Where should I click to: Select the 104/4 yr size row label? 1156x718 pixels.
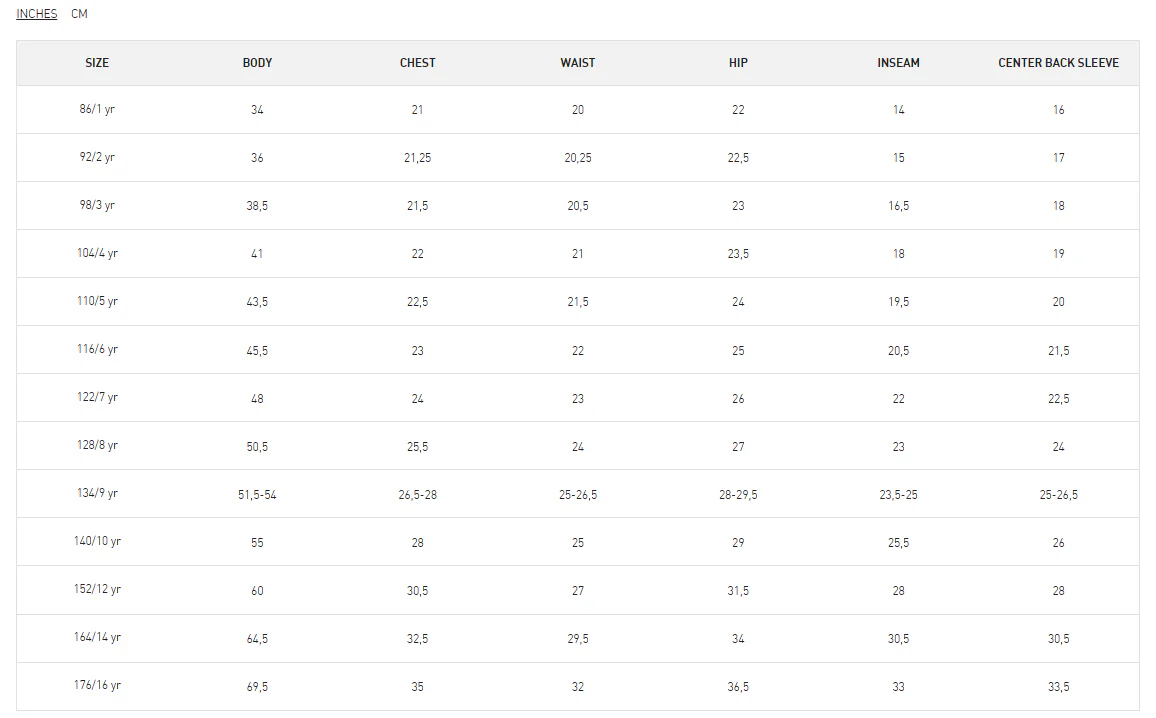[97, 253]
